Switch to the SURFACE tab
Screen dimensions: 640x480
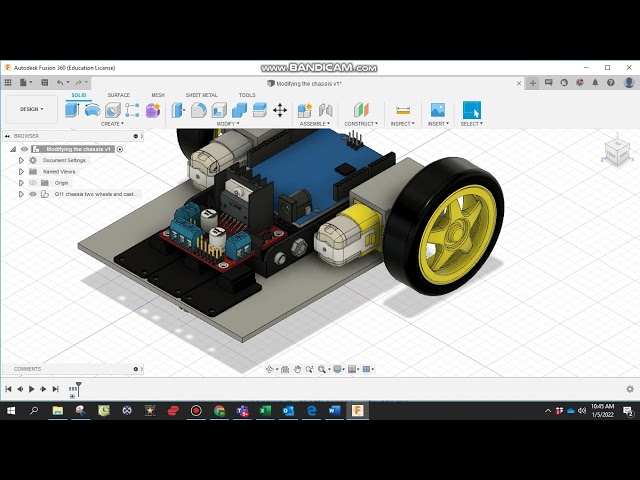[x=118, y=95]
